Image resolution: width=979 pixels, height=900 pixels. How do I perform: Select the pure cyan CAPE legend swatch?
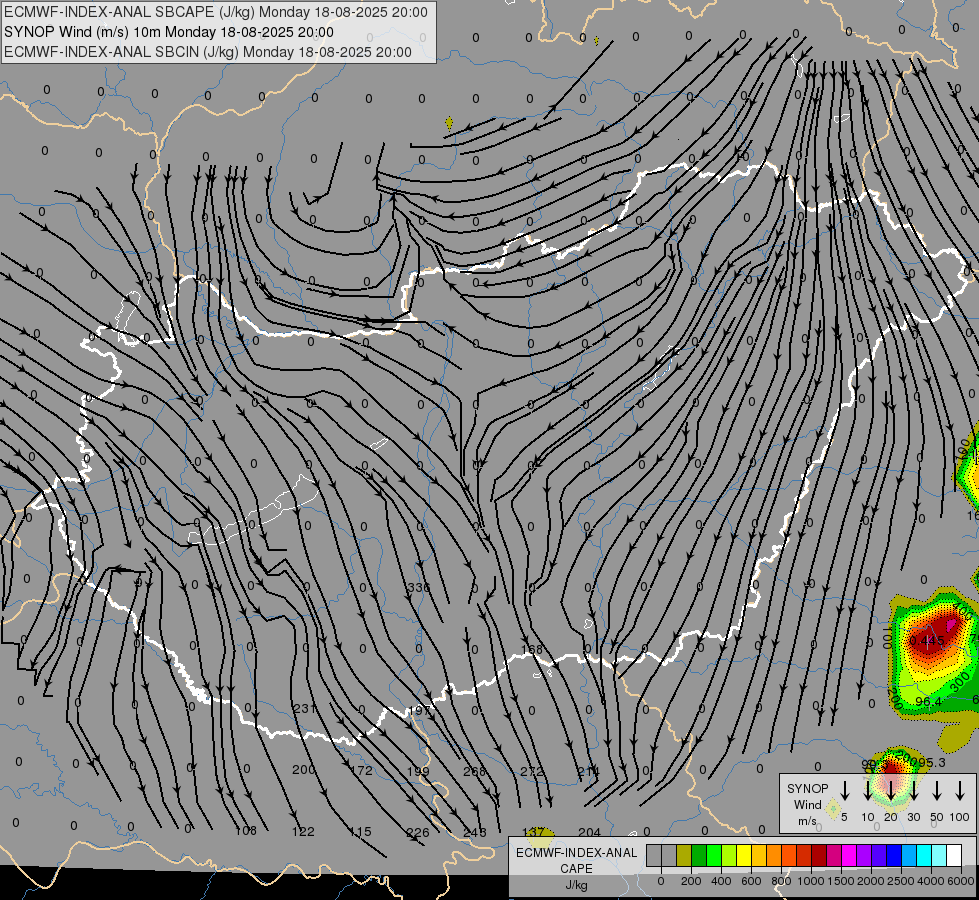click(x=924, y=856)
